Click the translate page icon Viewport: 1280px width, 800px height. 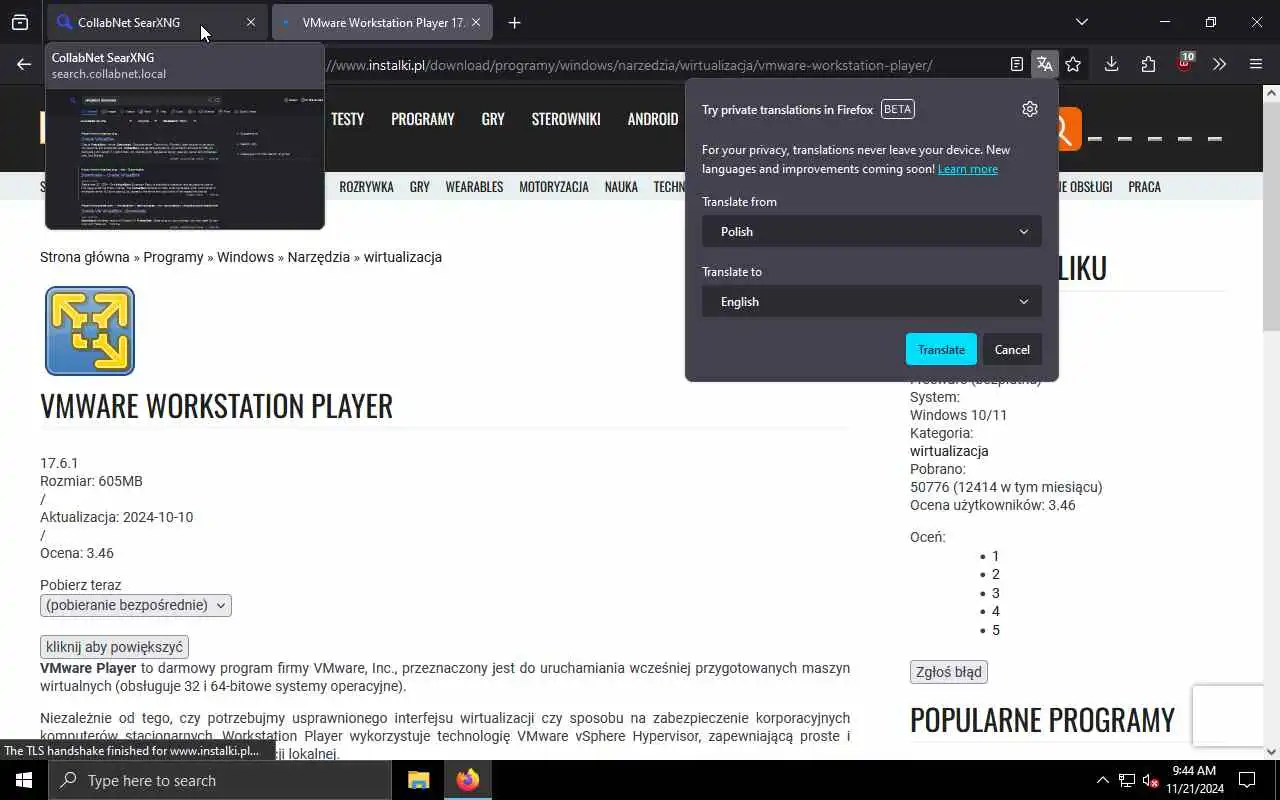point(1044,64)
